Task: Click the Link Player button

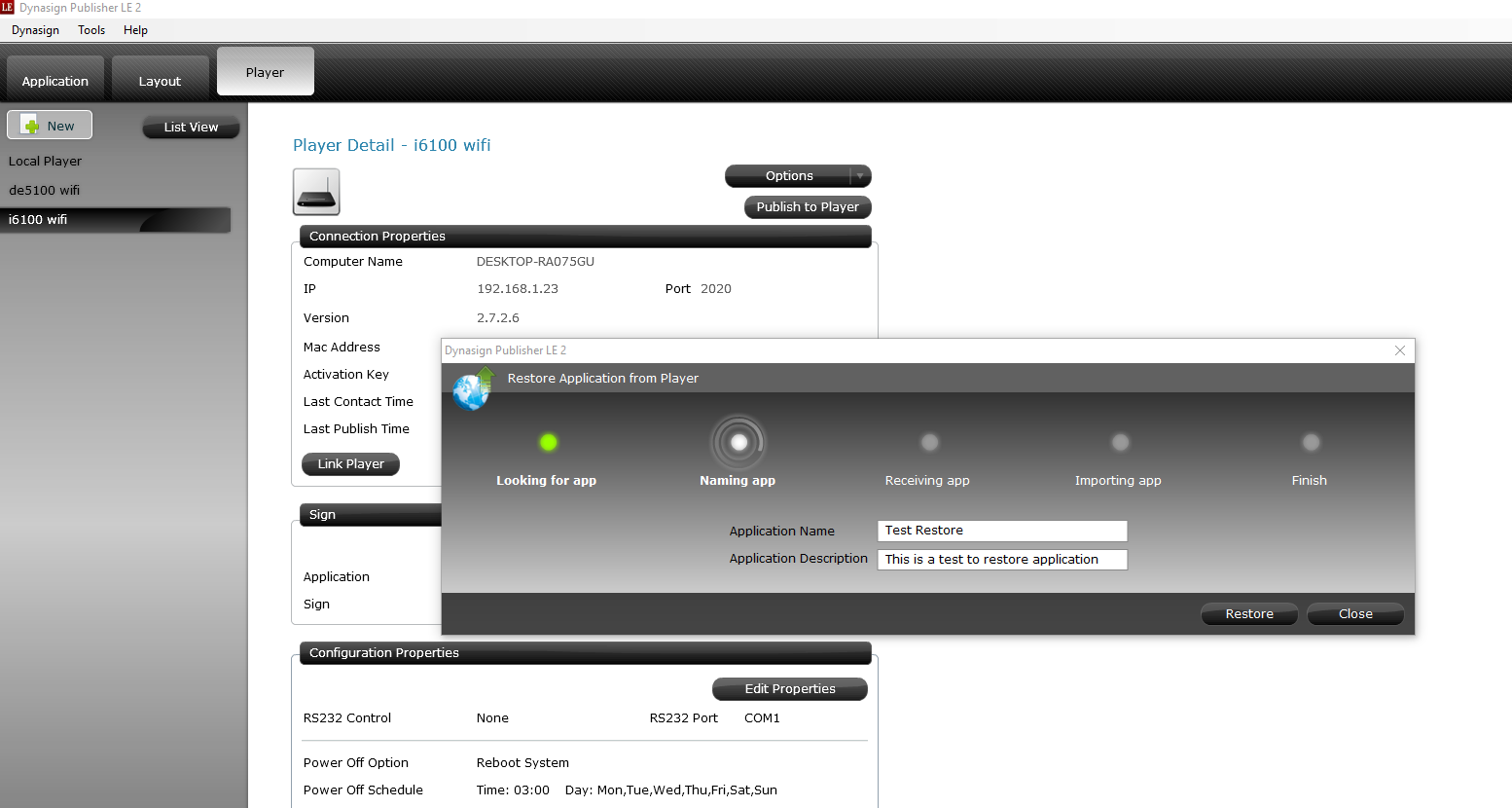Action: (351, 464)
